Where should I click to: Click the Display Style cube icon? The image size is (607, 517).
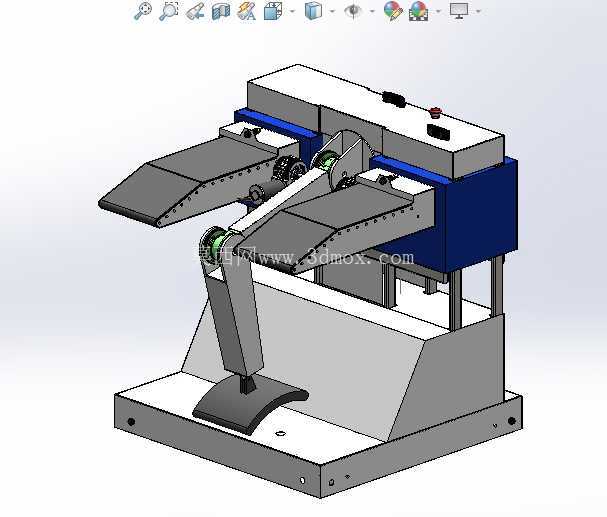[x=313, y=11]
